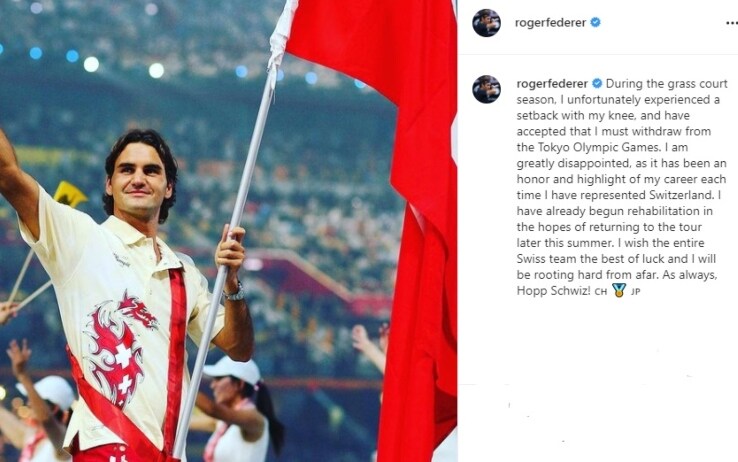Click the small yellow flag in the background
The height and width of the screenshot is (462, 738).
[x=70, y=194]
